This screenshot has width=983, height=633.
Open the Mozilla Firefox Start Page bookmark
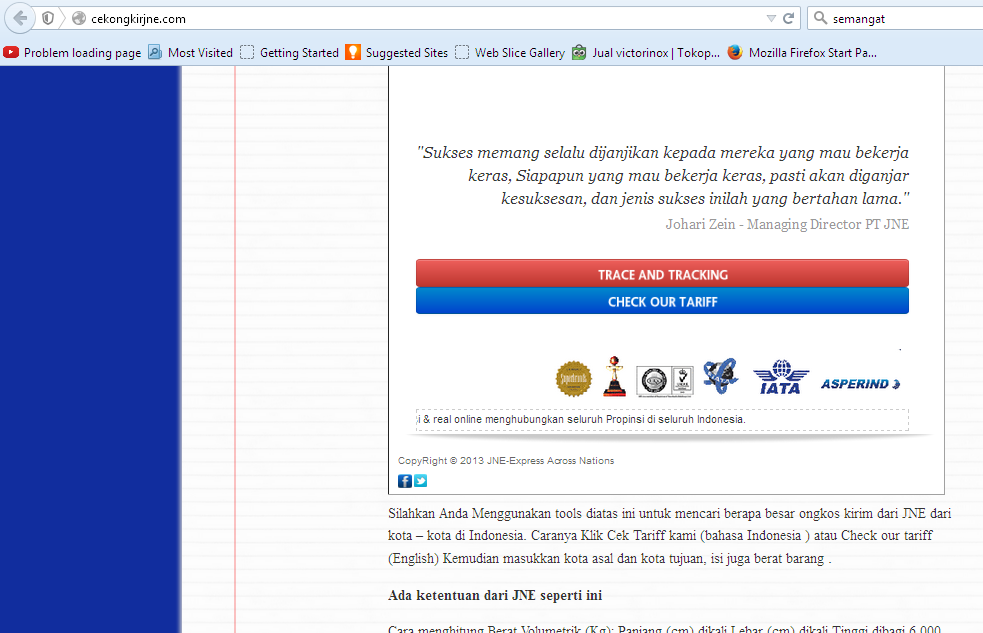(802, 53)
